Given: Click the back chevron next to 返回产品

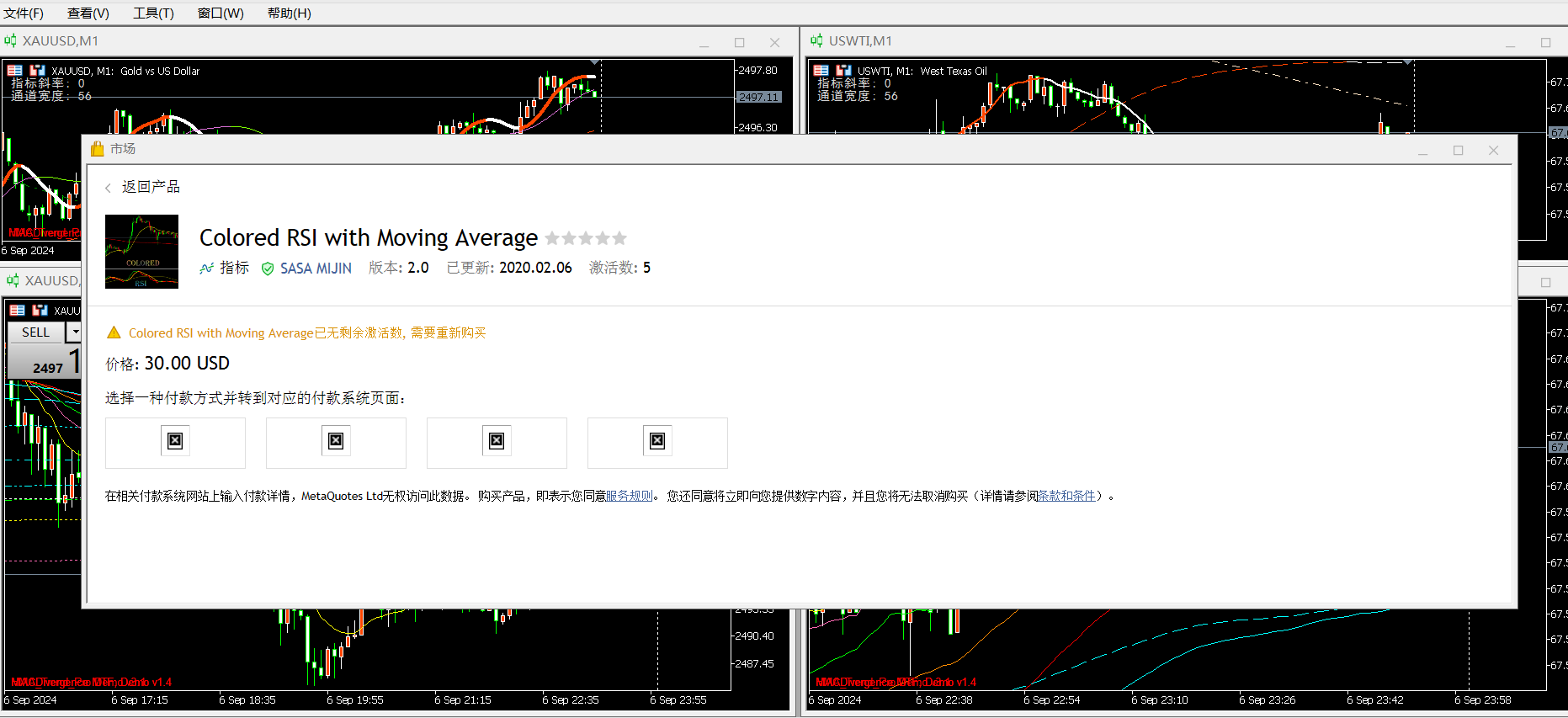Looking at the screenshot, I should click(108, 188).
